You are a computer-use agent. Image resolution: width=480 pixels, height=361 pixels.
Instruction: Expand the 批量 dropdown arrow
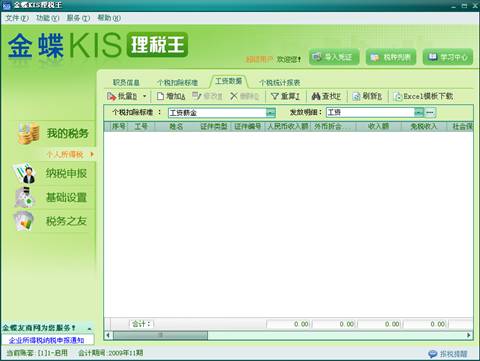(x=144, y=96)
